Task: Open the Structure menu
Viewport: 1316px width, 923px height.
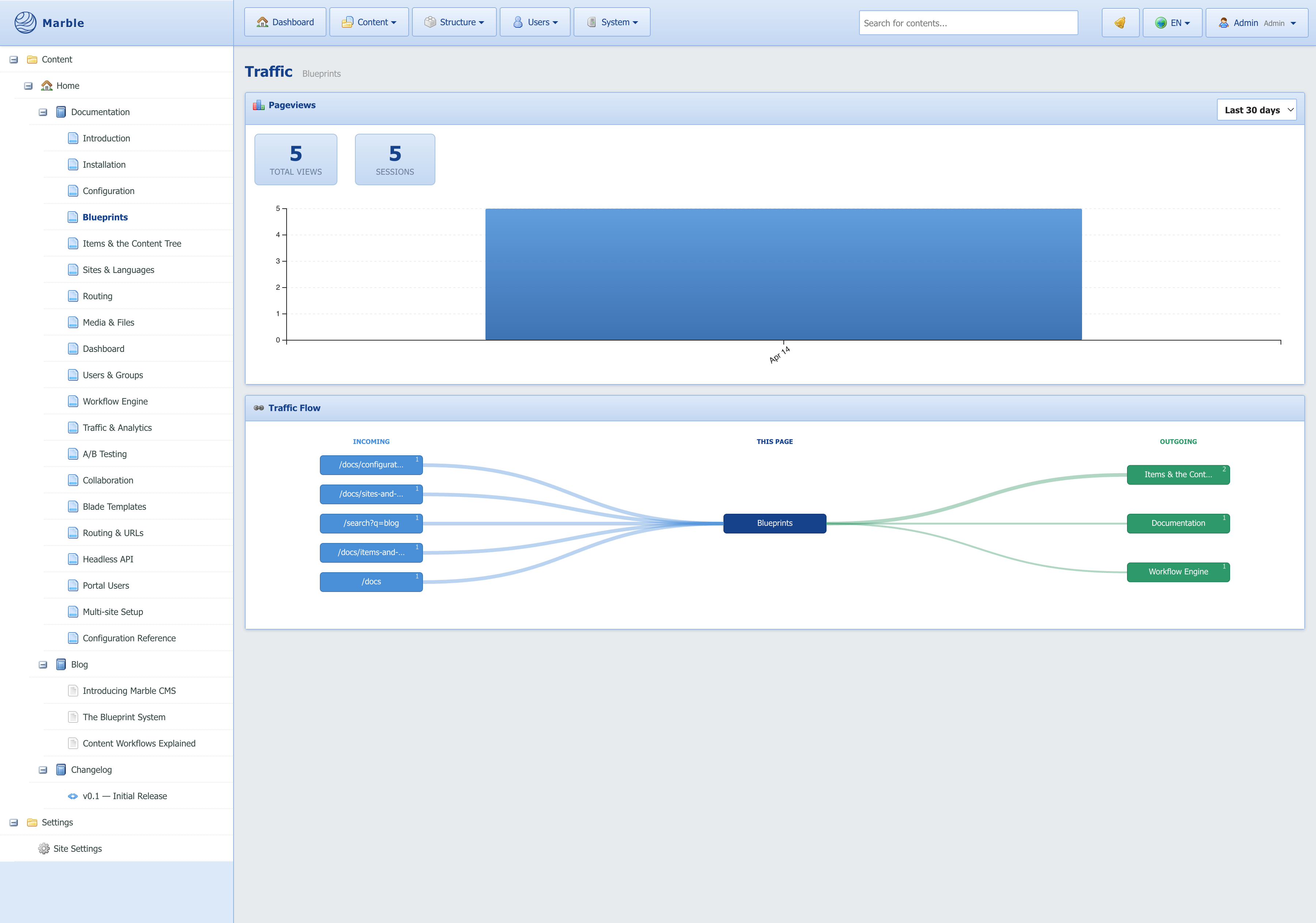Action: tap(453, 22)
